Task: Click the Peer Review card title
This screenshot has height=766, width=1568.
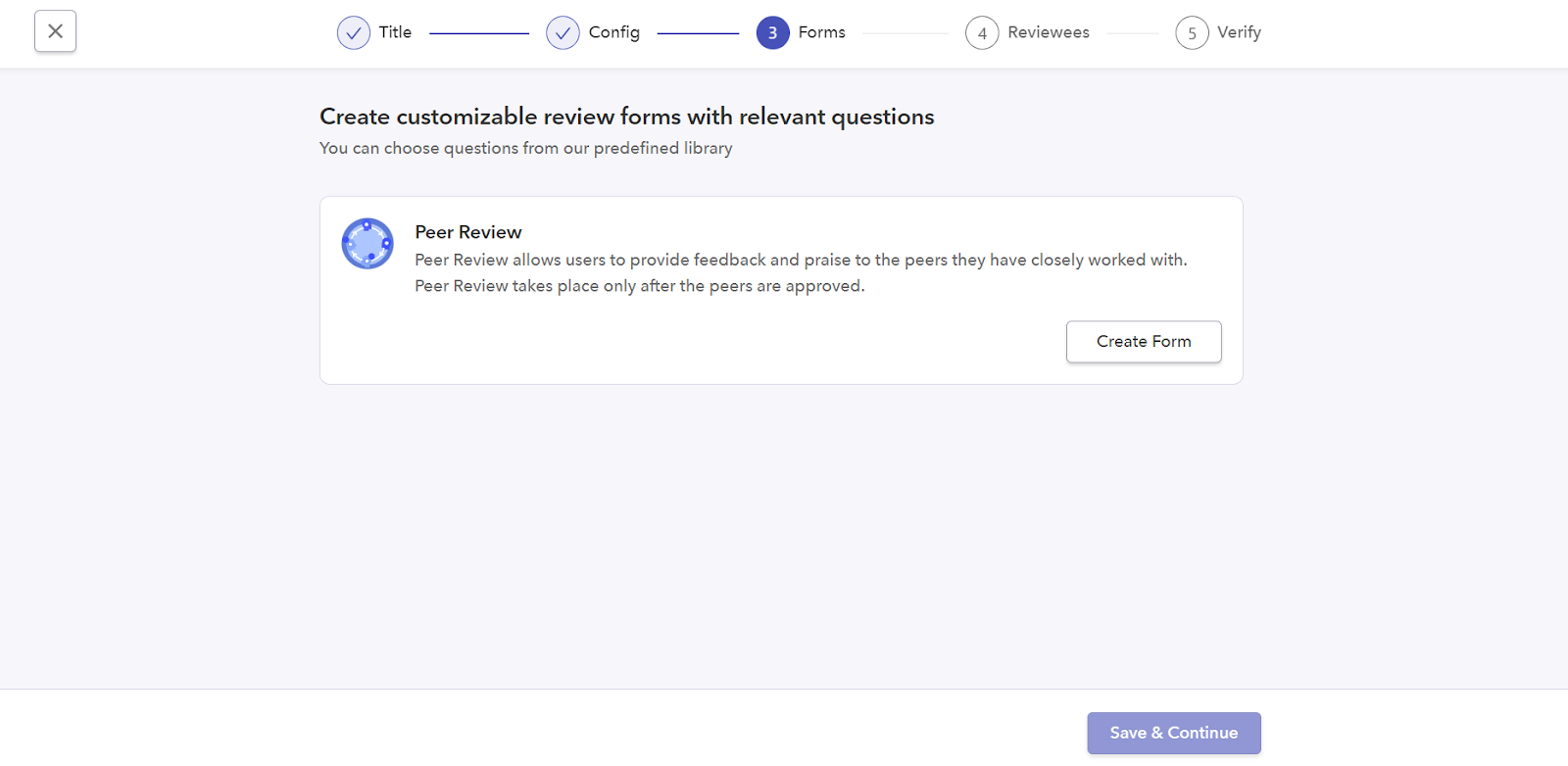Action: pos(467,232)
